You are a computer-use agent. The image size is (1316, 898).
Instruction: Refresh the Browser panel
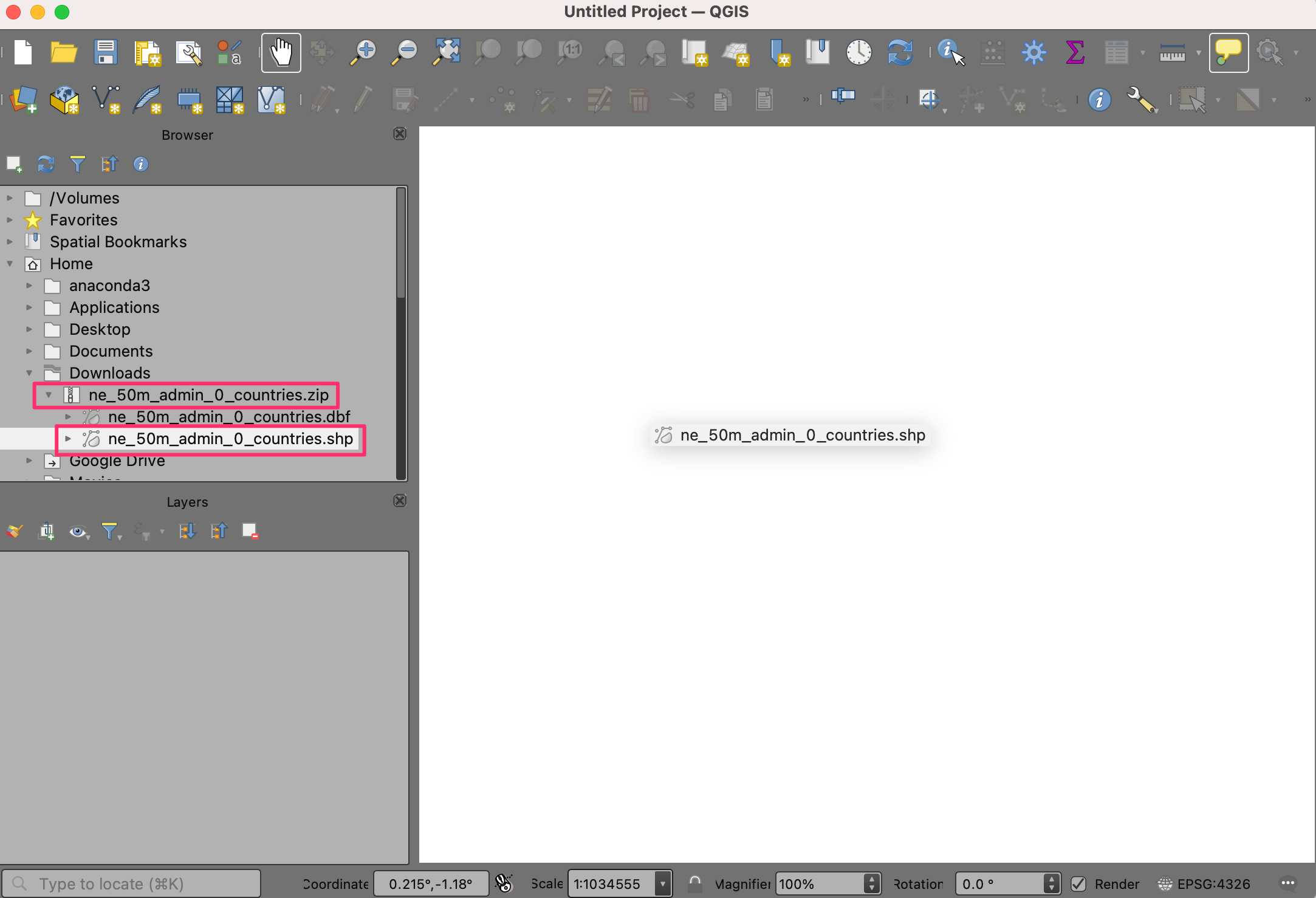click(46, 164)
